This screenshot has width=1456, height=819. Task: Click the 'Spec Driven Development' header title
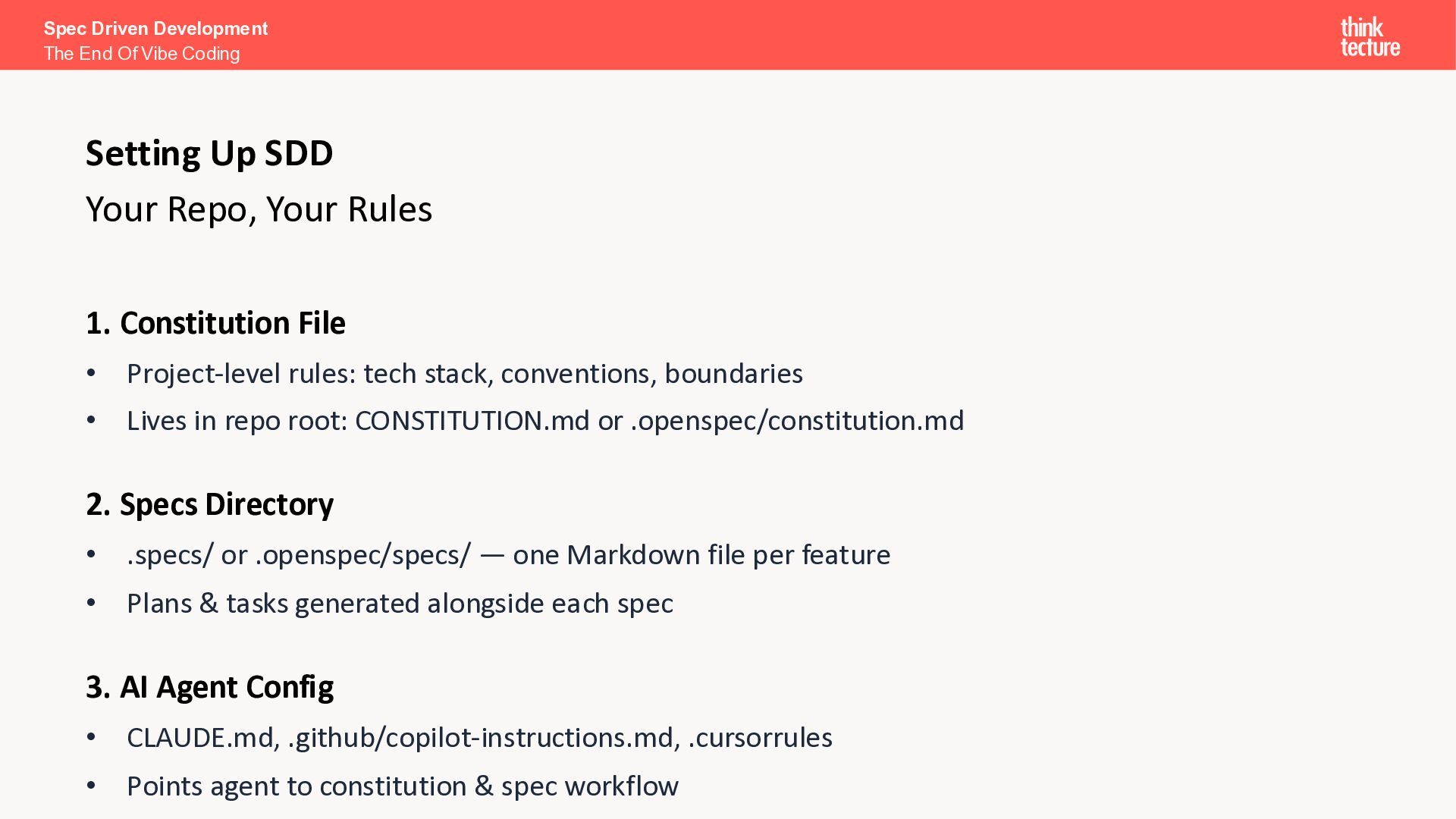[x=155, y=29]
